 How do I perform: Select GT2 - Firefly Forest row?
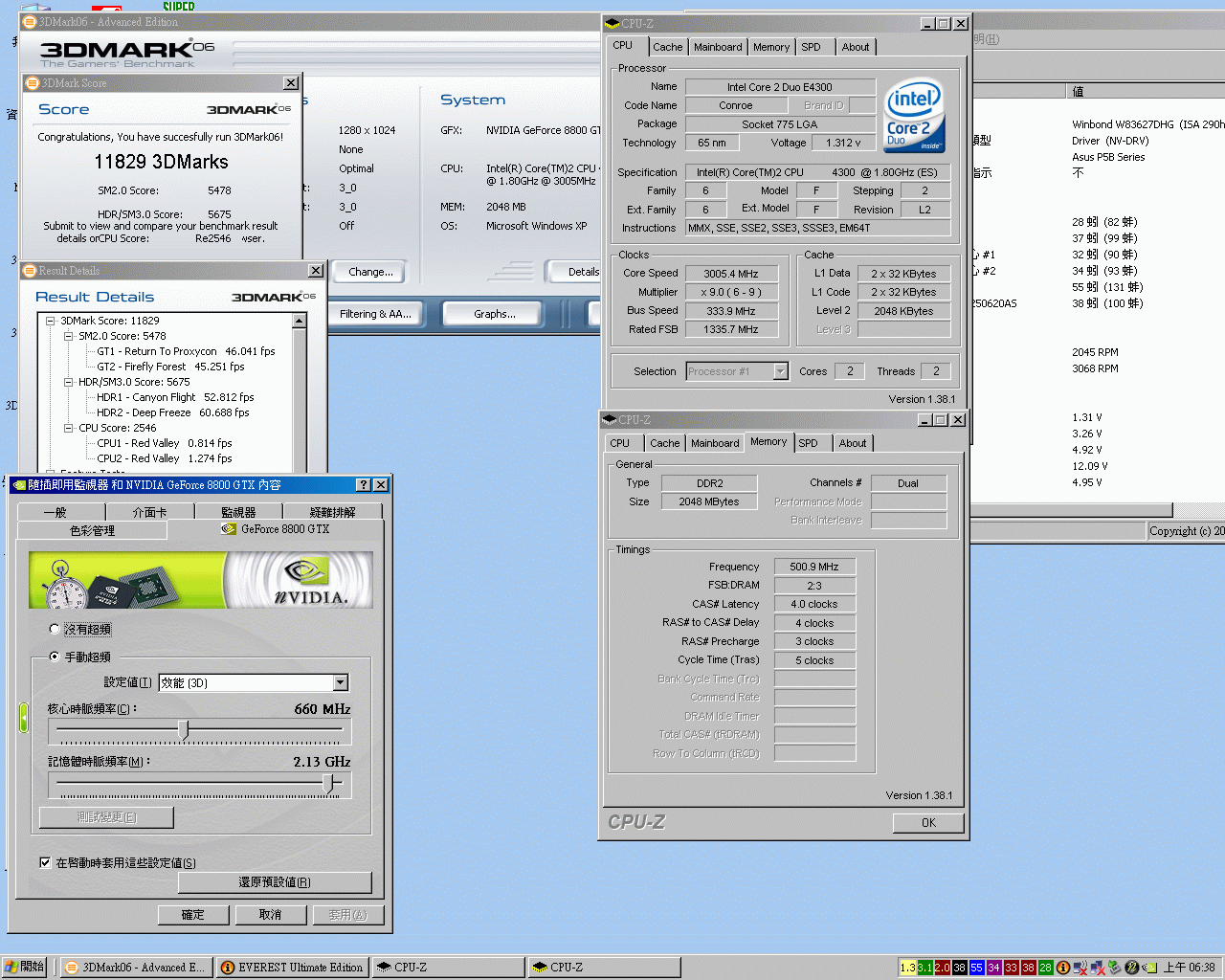170,367
